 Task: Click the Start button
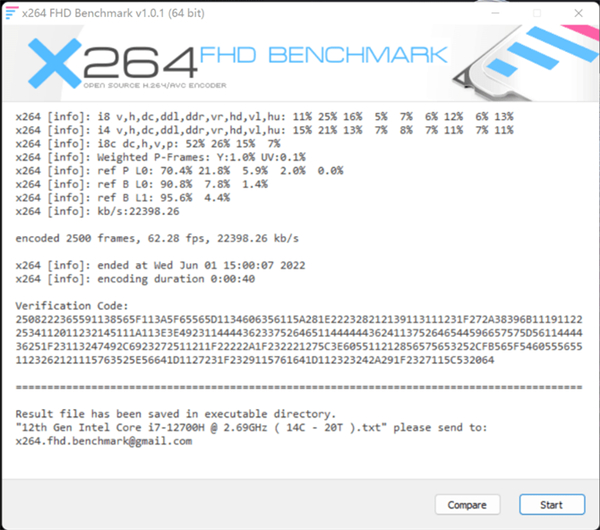[552, 505]
